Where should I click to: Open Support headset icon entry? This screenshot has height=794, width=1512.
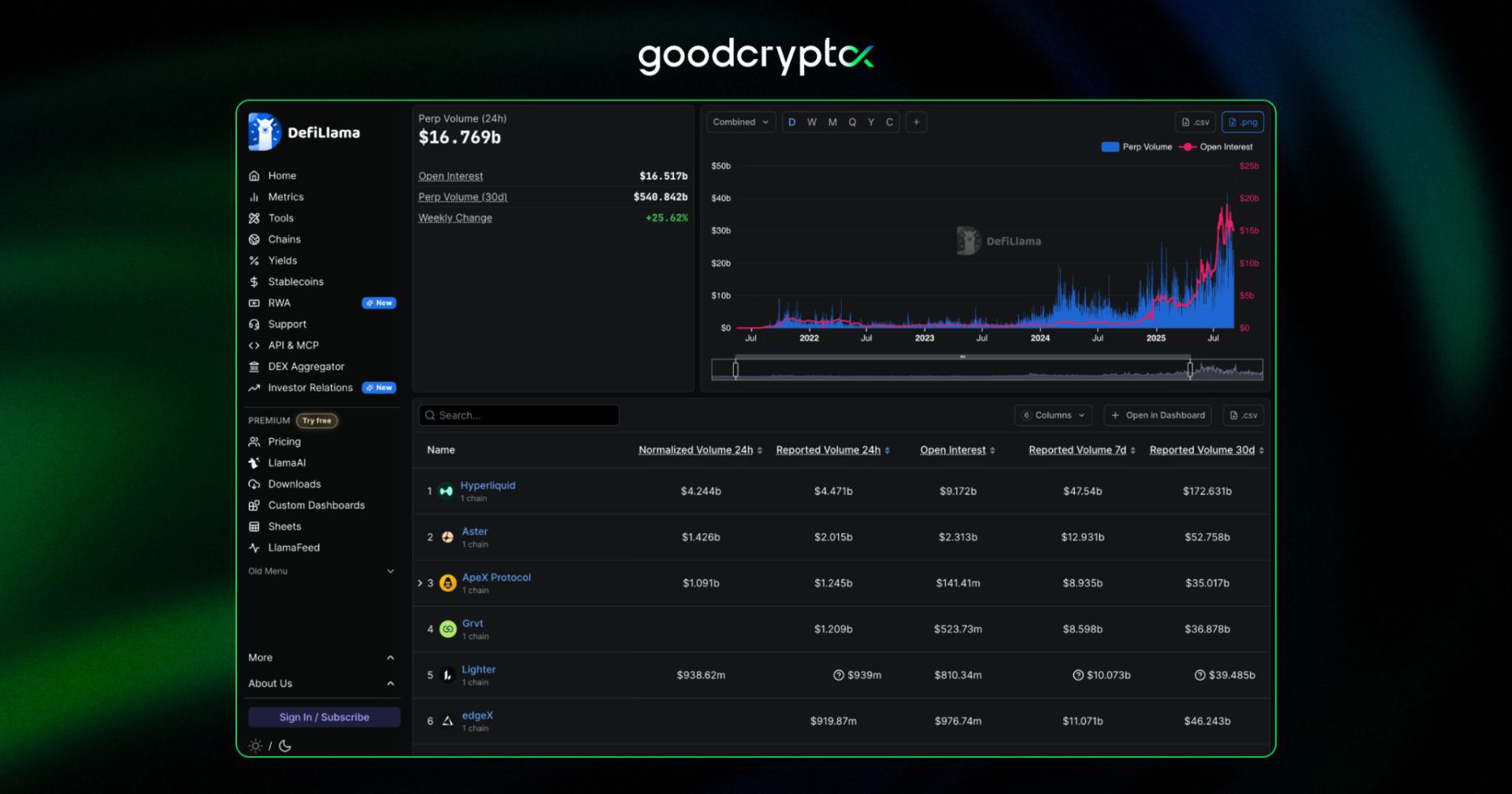tap(254, 324)
